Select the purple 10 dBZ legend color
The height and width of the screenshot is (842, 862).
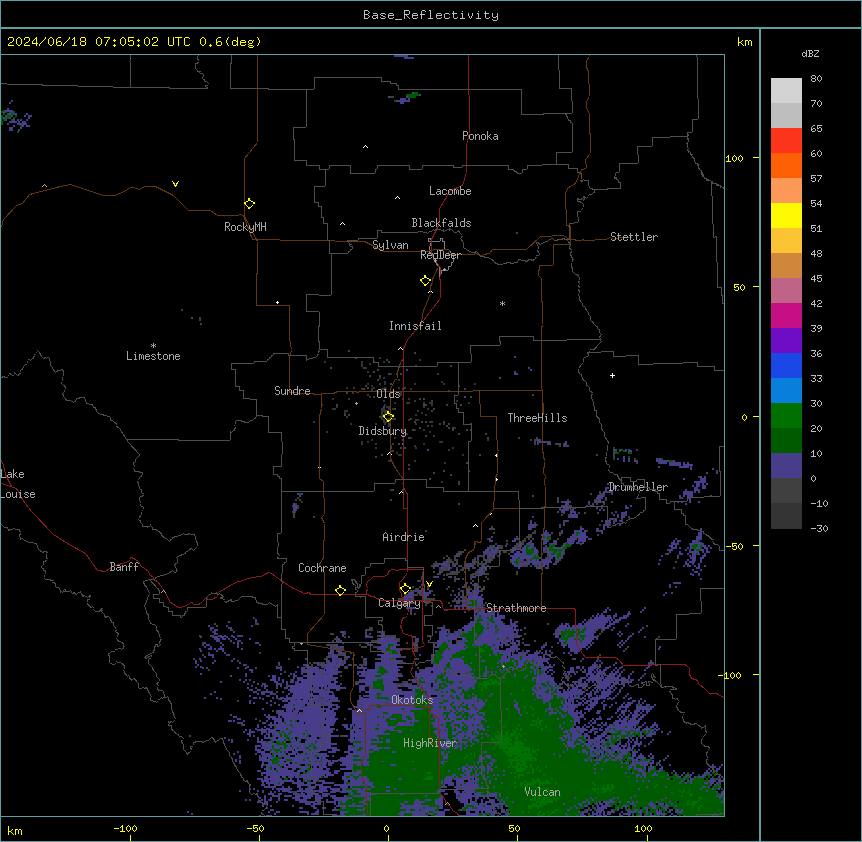tap(786, 466)
